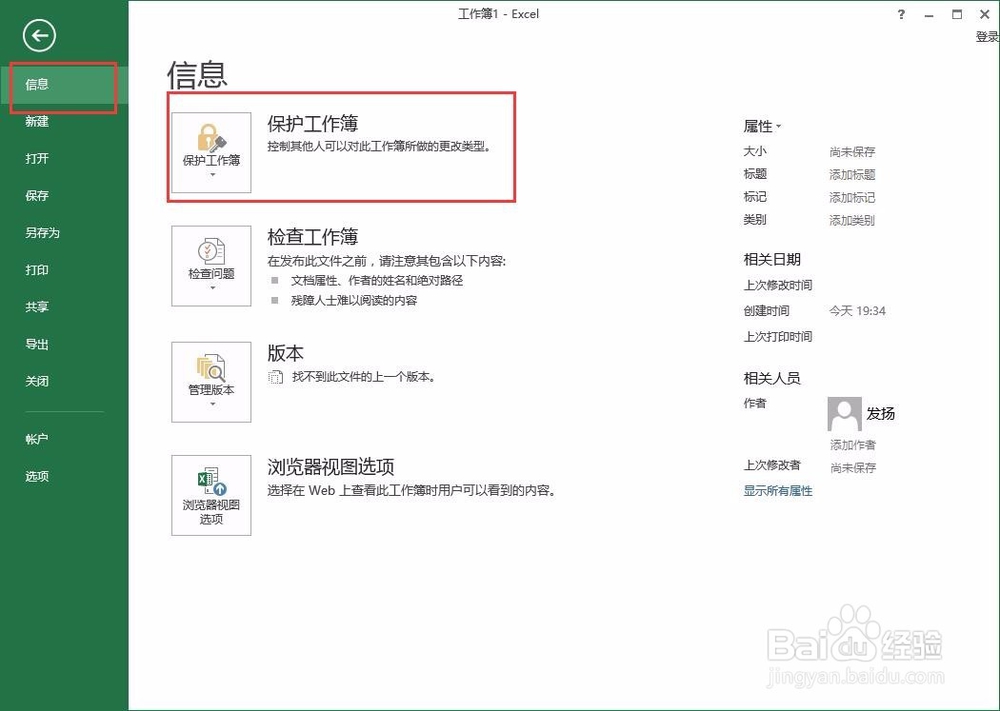
Task: Click the 残障人士难以阅读的内容 bullet text
Action: (354, 300)
